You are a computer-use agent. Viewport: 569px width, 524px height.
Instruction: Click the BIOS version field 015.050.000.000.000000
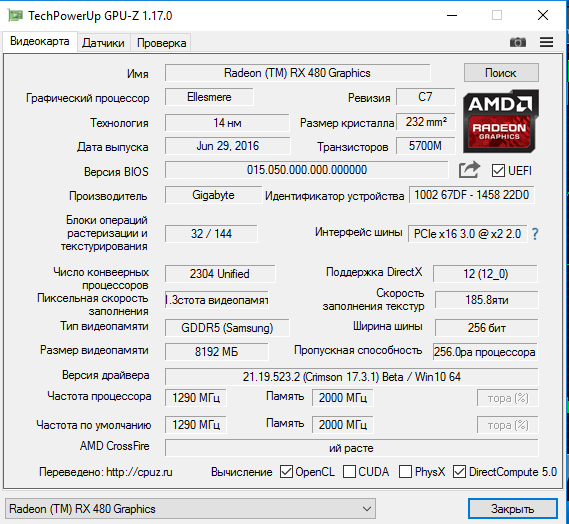coord(307,170)
